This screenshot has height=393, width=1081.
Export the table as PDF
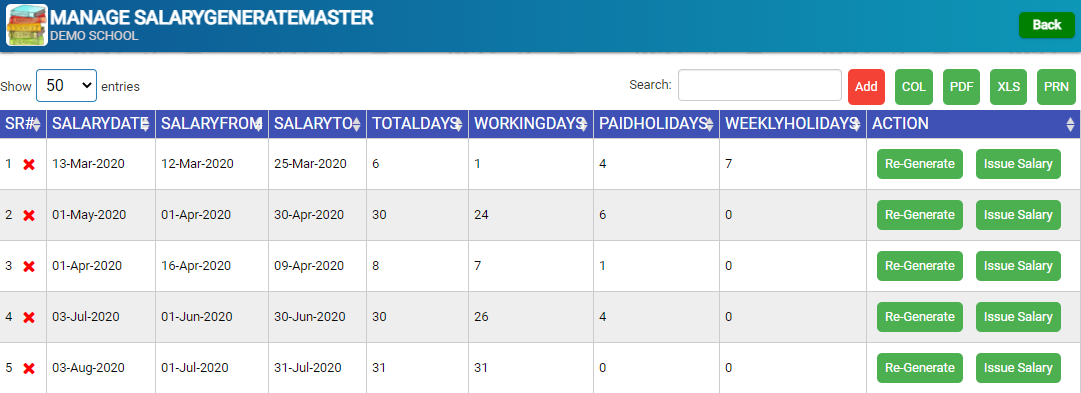[x=961, y=87]
